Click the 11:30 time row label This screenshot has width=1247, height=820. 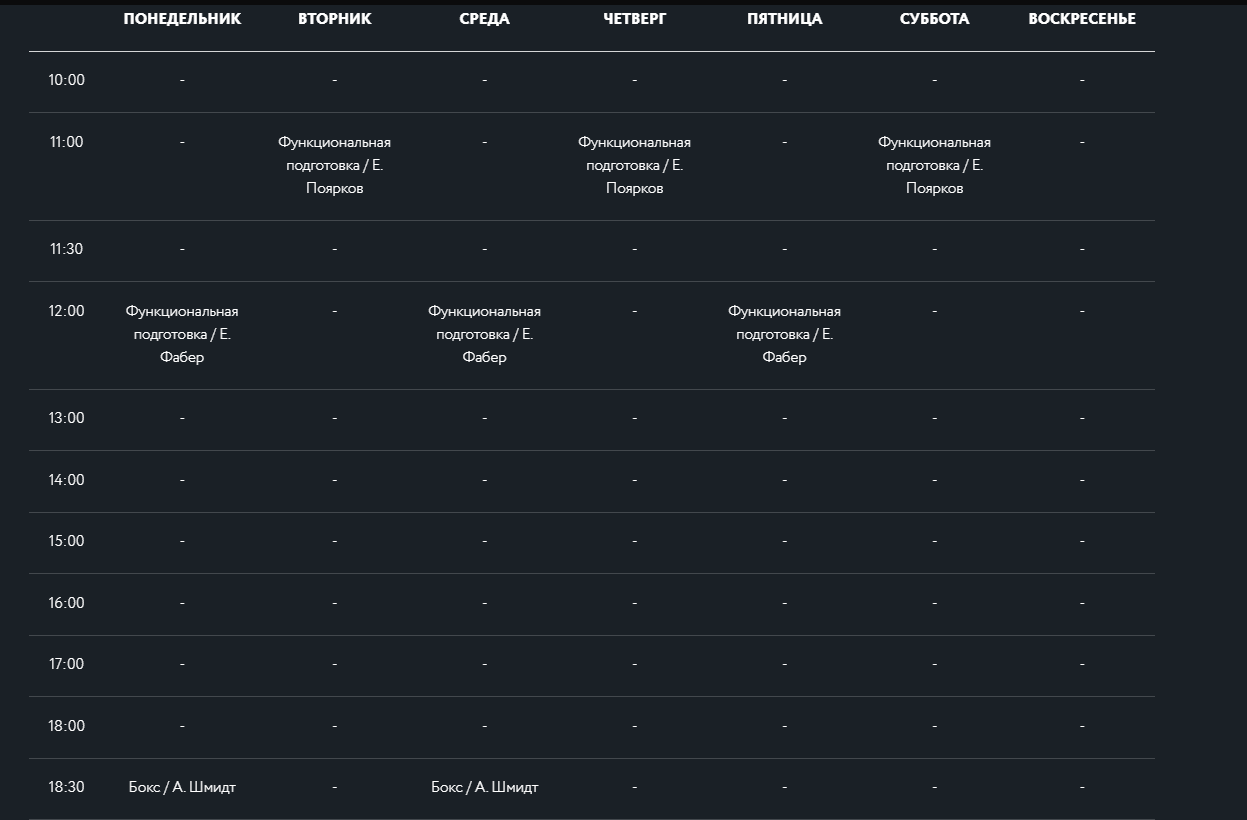pyautogui.click(x=67, y=249)
